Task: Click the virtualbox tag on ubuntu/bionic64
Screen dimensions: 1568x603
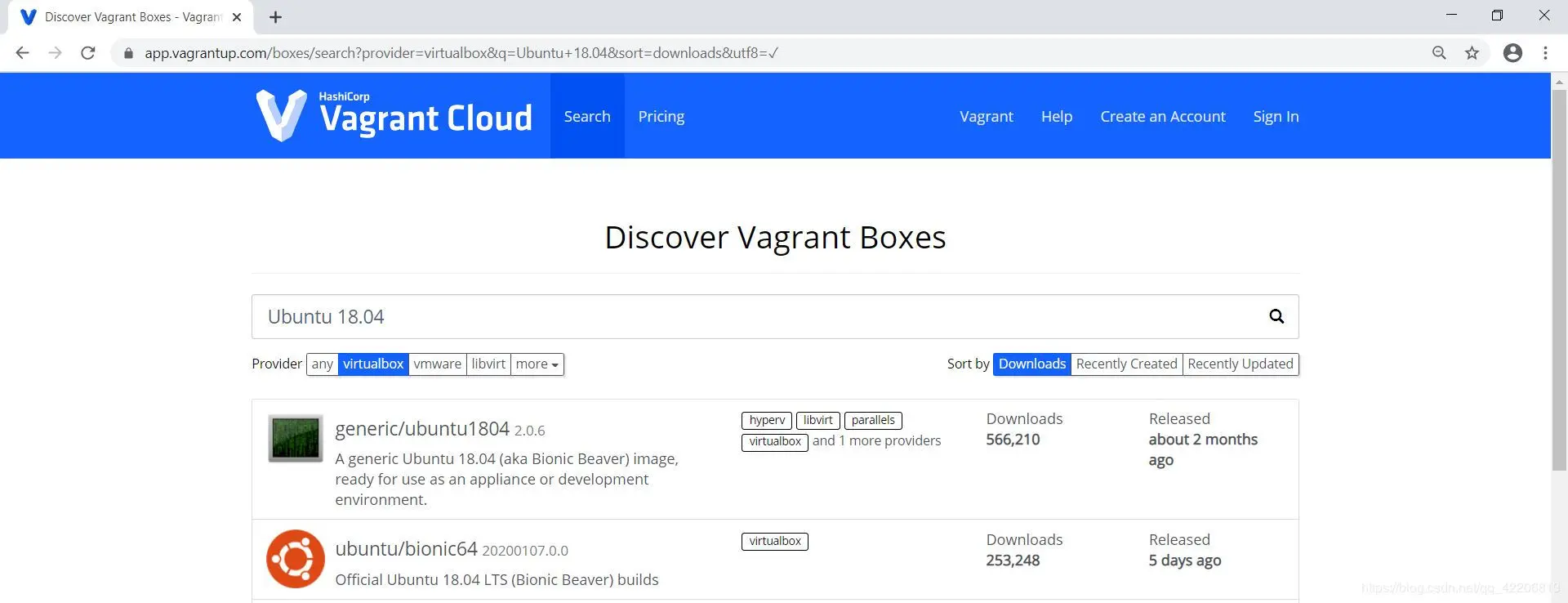Action: coord(775,541)
